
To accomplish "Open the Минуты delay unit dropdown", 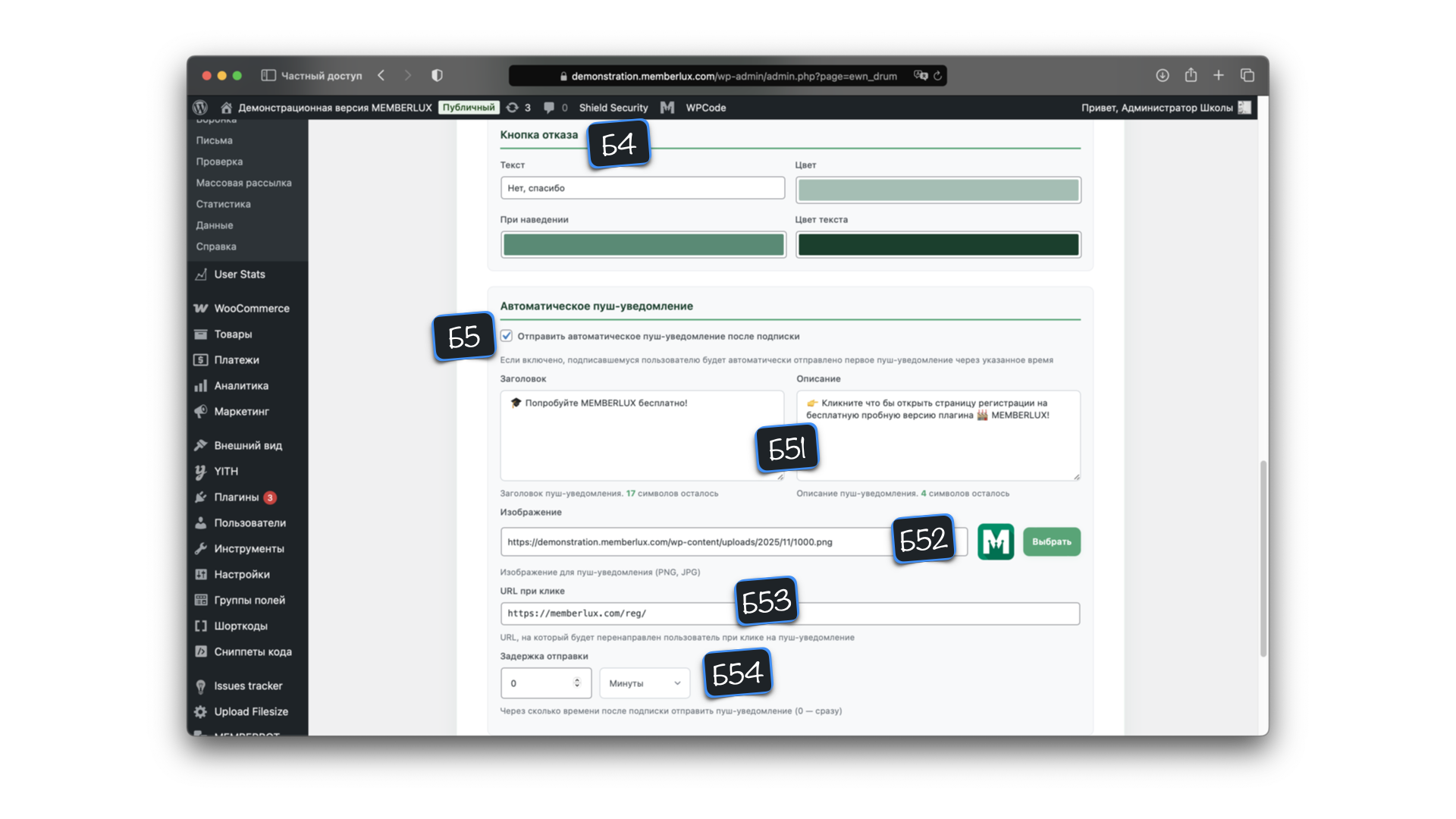I will (x=644, y=683).
